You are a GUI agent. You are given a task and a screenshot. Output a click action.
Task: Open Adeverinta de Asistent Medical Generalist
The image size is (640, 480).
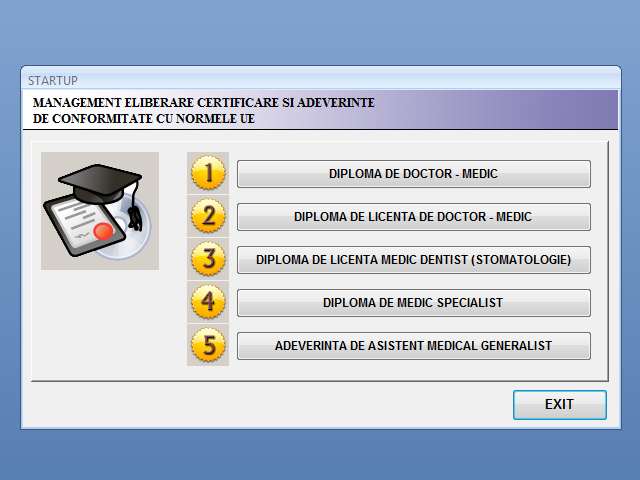[x=413, y=346]
